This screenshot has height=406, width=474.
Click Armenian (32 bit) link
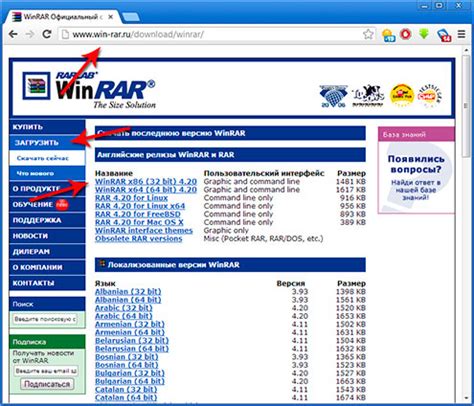(130, 324)
